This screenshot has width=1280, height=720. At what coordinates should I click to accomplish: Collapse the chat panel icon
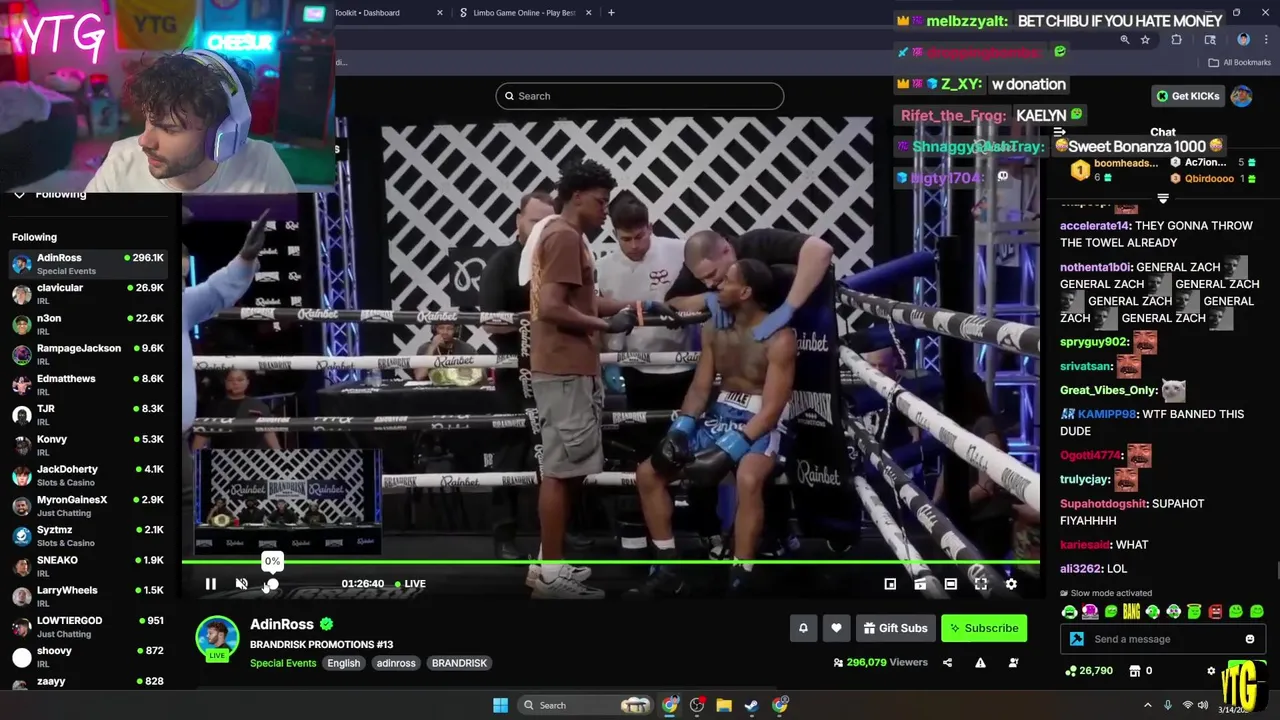[x=1059, y=132]
